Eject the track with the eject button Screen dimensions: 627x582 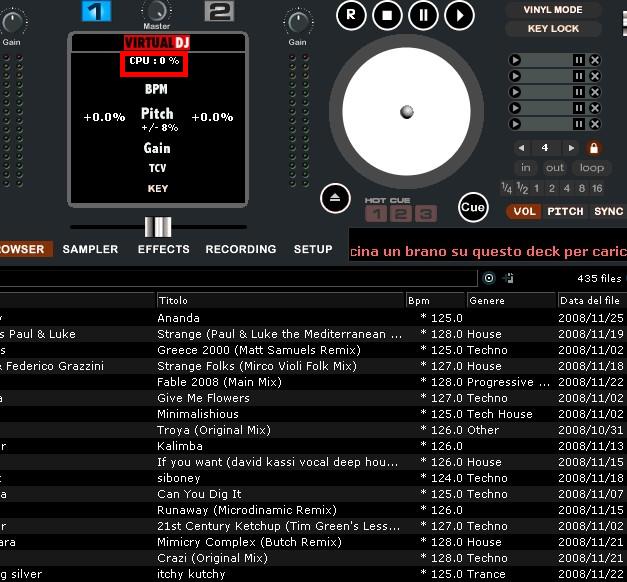(x=336, y=199)
